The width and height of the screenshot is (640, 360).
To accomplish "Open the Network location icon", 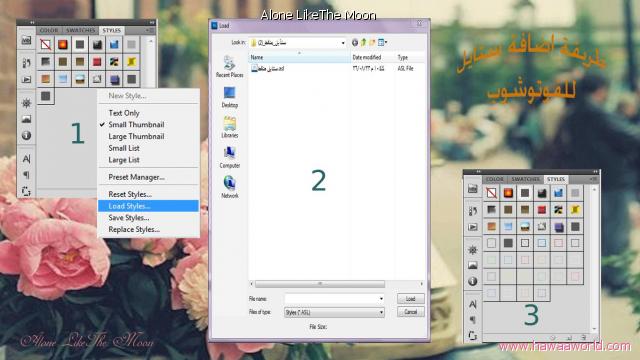I will (229, 187).
